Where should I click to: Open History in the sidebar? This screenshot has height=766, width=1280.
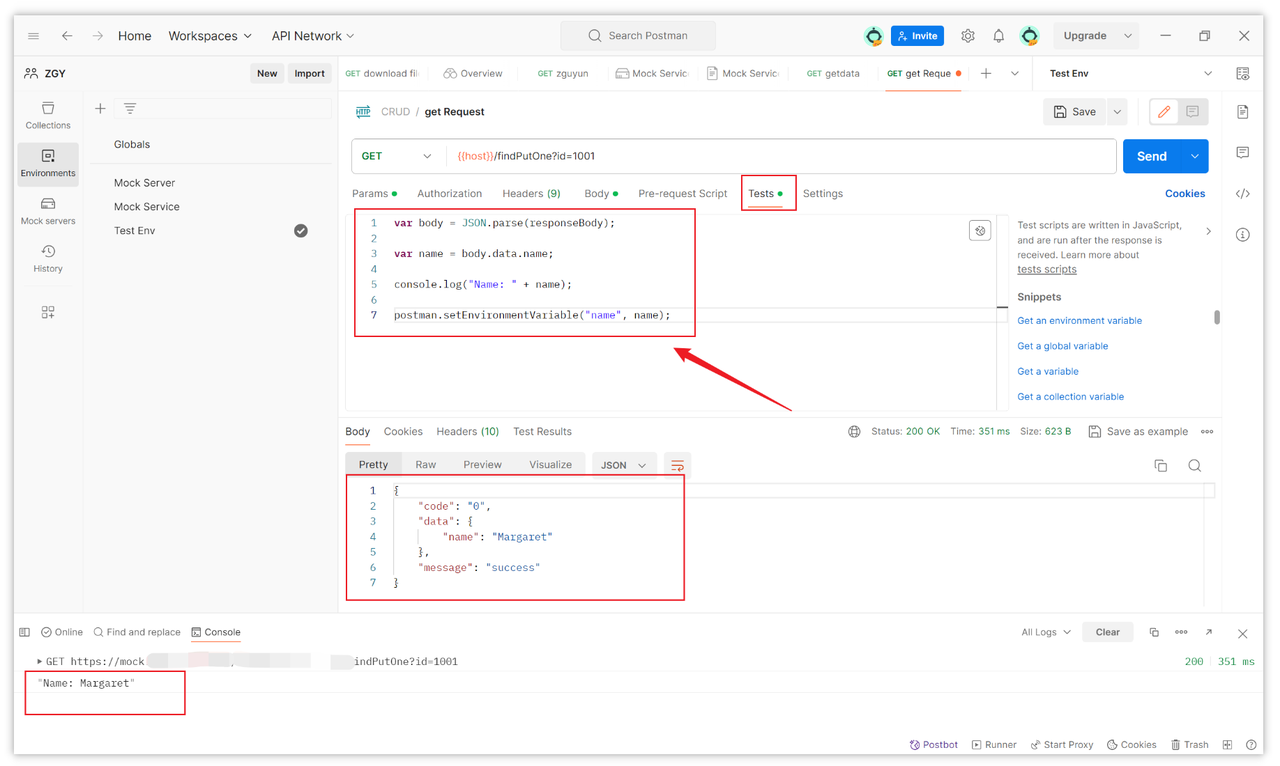pos(48,259)
